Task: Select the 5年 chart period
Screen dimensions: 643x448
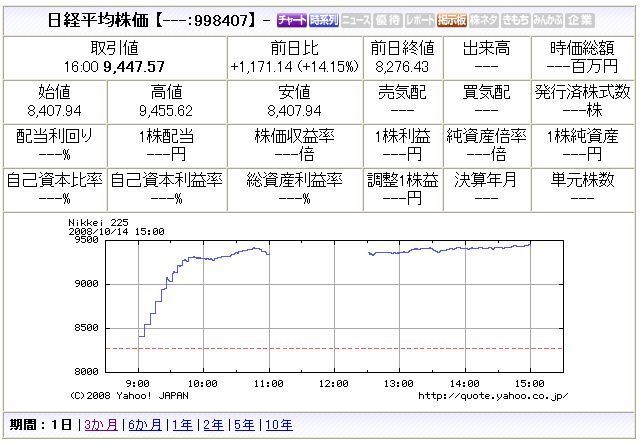Action: 244,424
